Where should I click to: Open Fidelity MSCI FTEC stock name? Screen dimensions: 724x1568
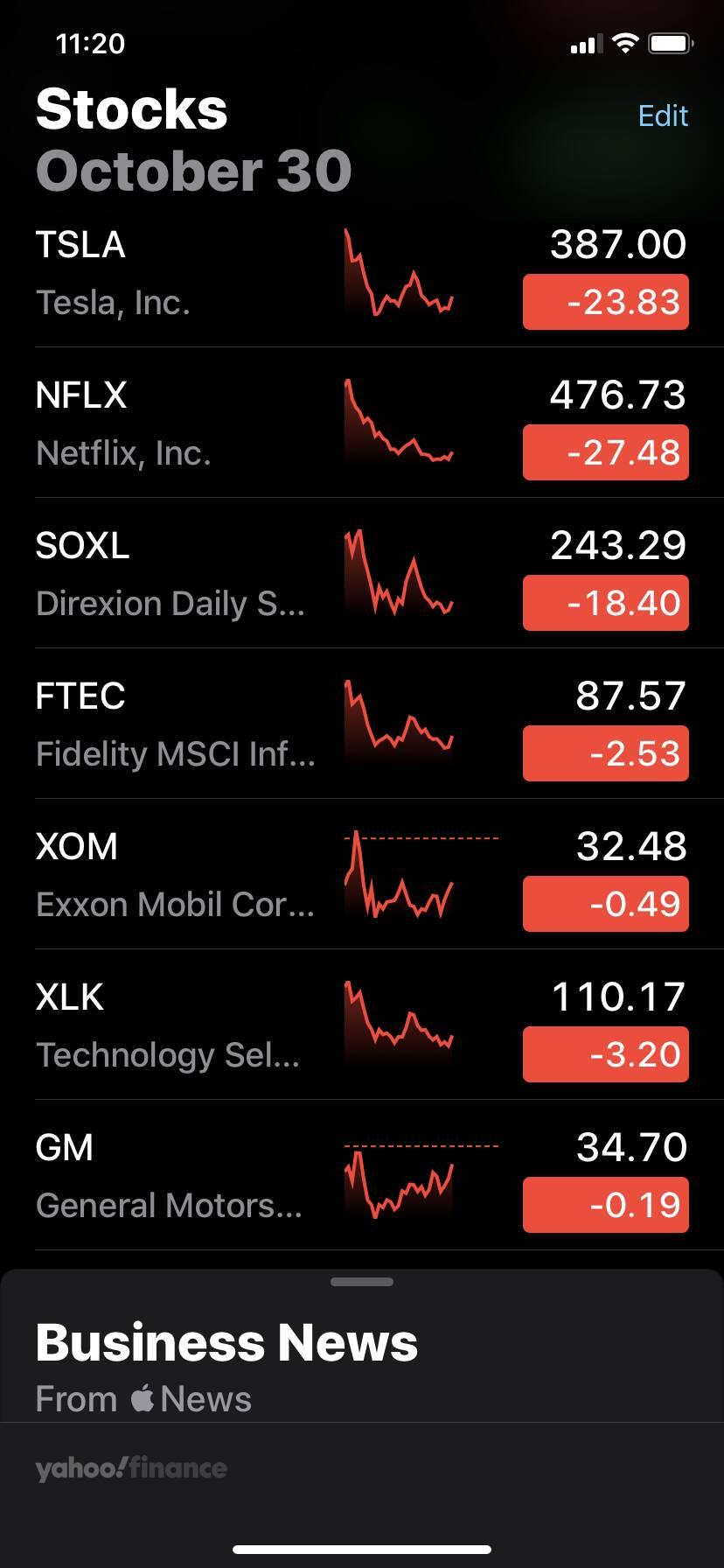(175, 754)
